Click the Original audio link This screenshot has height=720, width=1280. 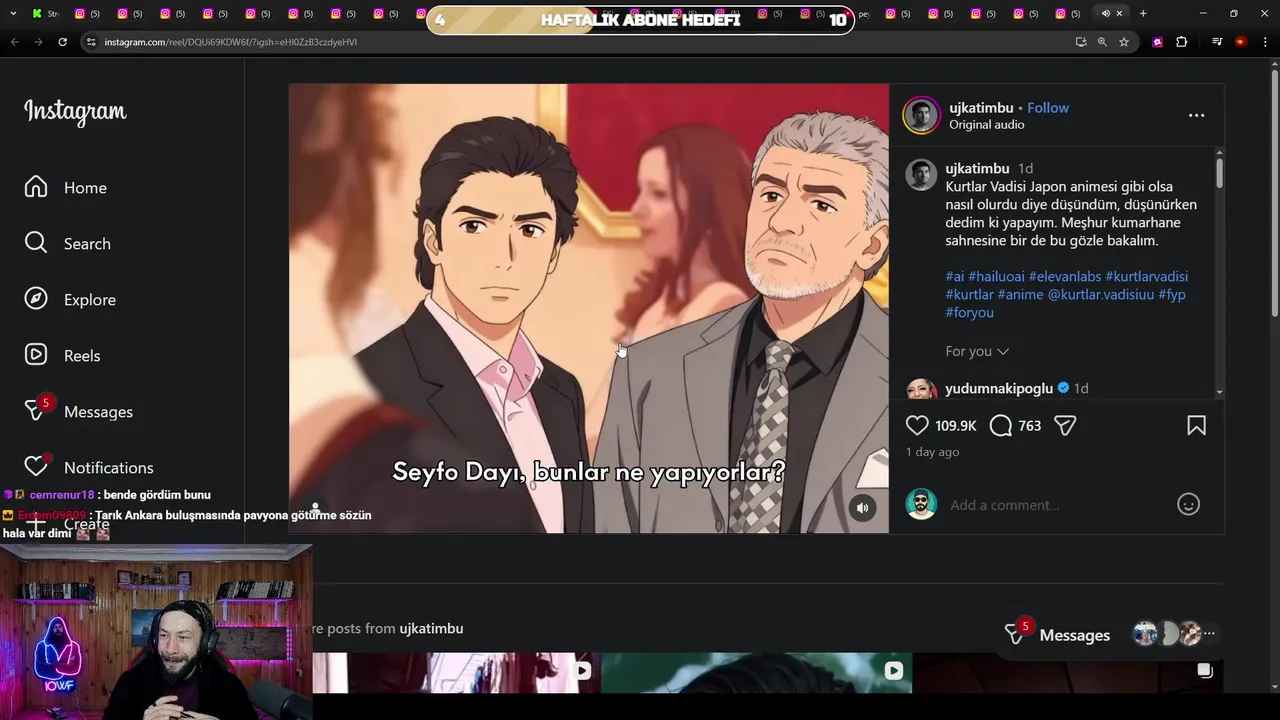click(986, 125)
